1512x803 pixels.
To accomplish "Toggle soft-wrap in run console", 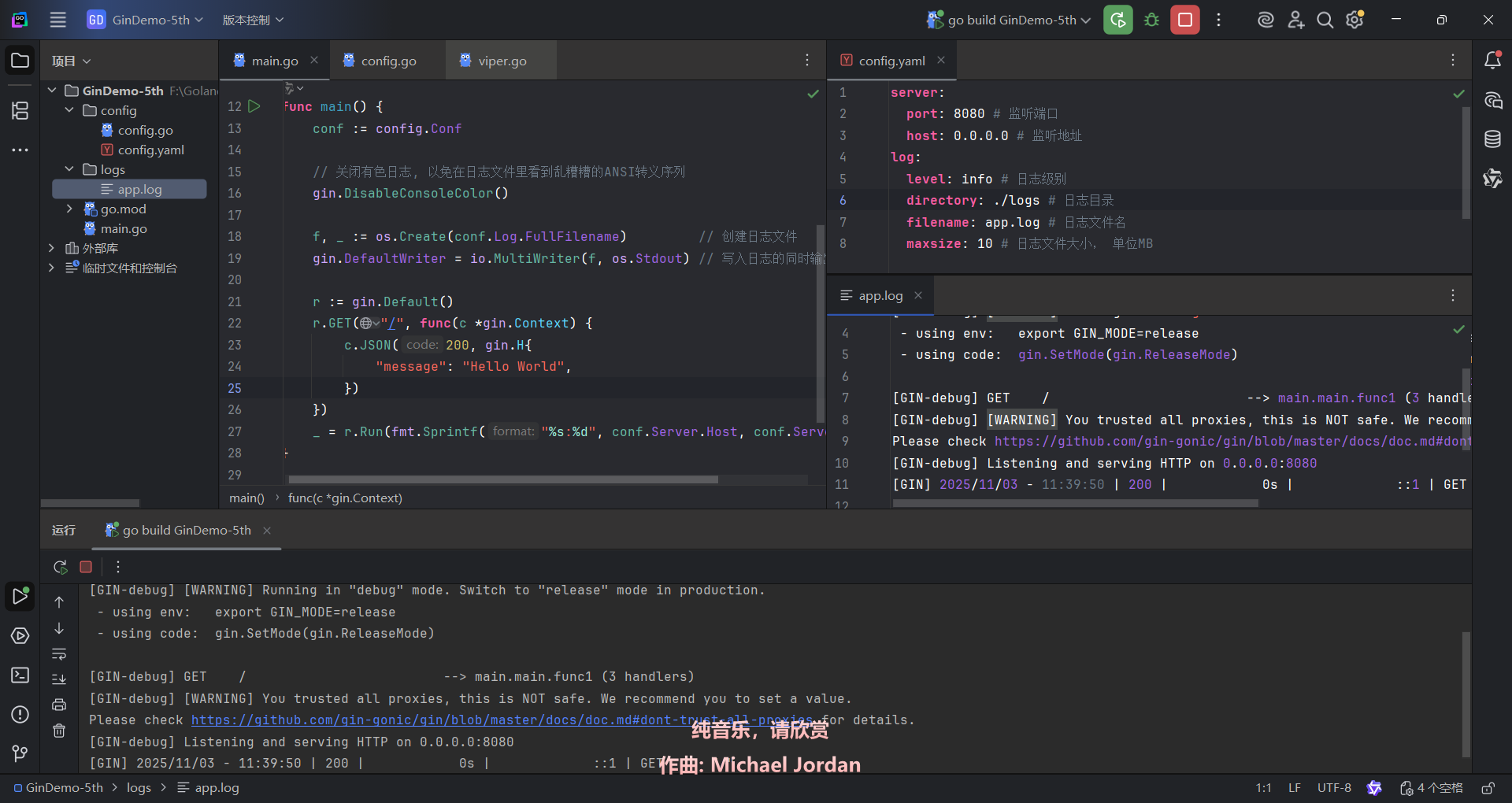I will point(59,654).
